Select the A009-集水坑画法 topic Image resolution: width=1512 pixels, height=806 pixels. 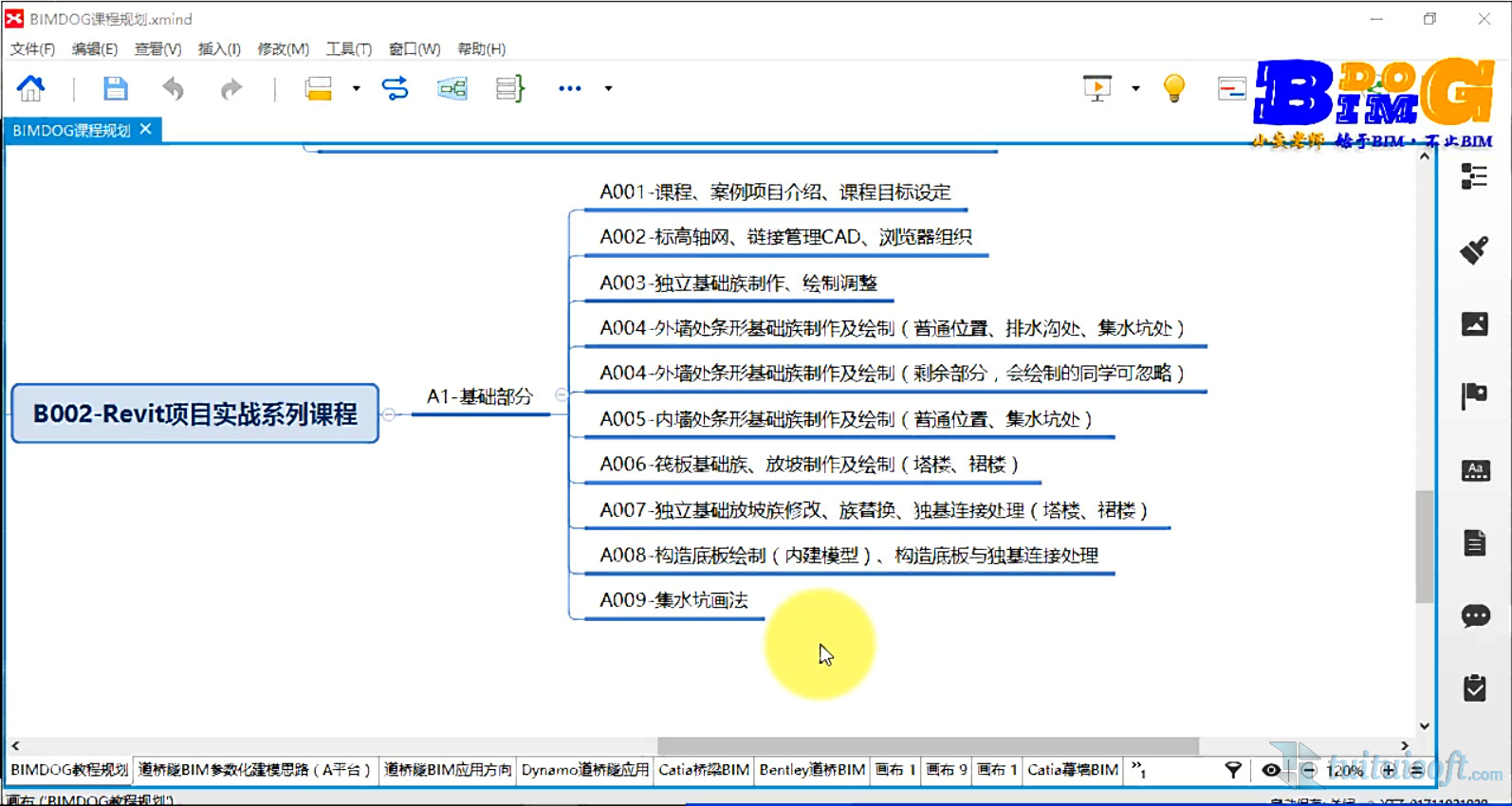673,600
